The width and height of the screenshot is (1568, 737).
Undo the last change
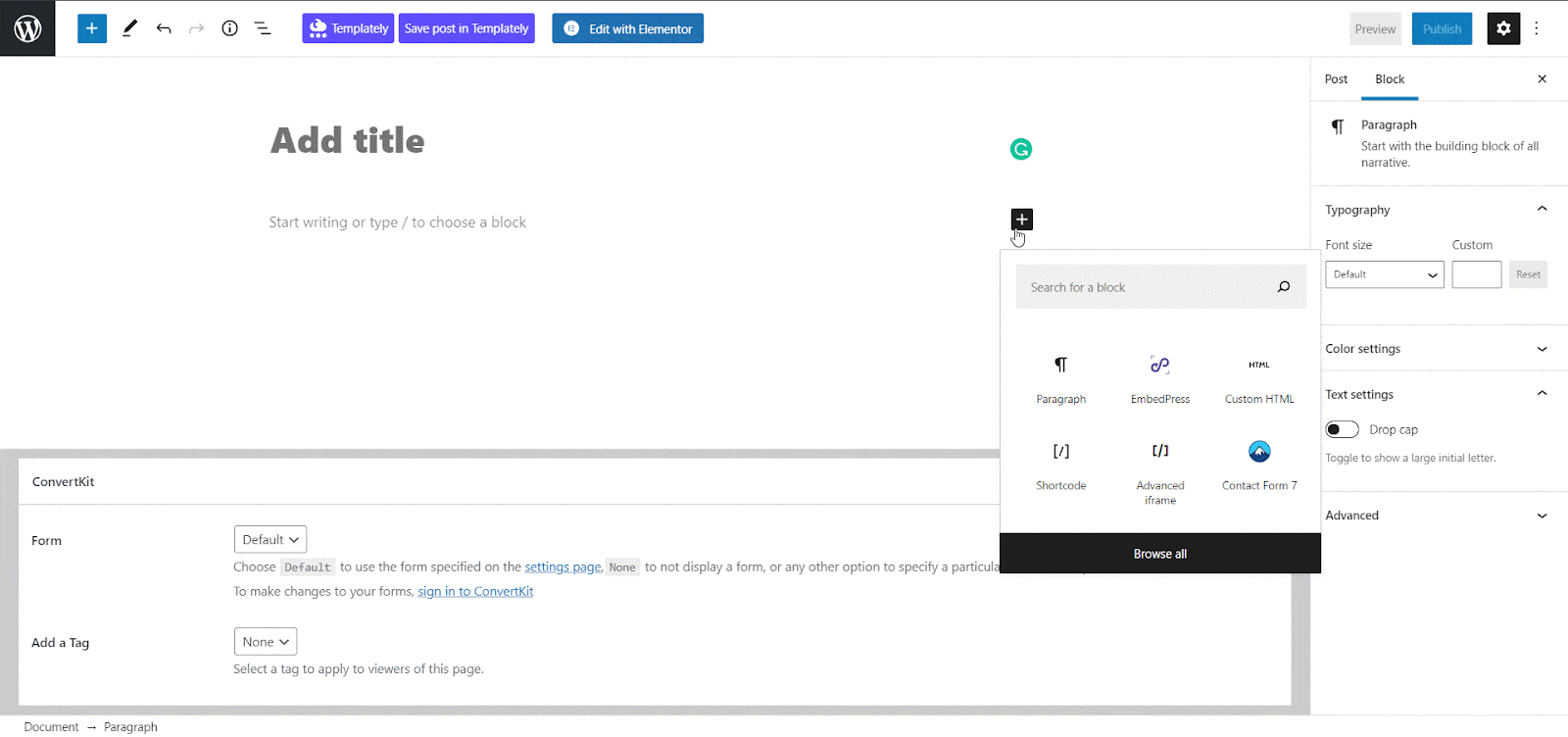[x=164, y=28]
